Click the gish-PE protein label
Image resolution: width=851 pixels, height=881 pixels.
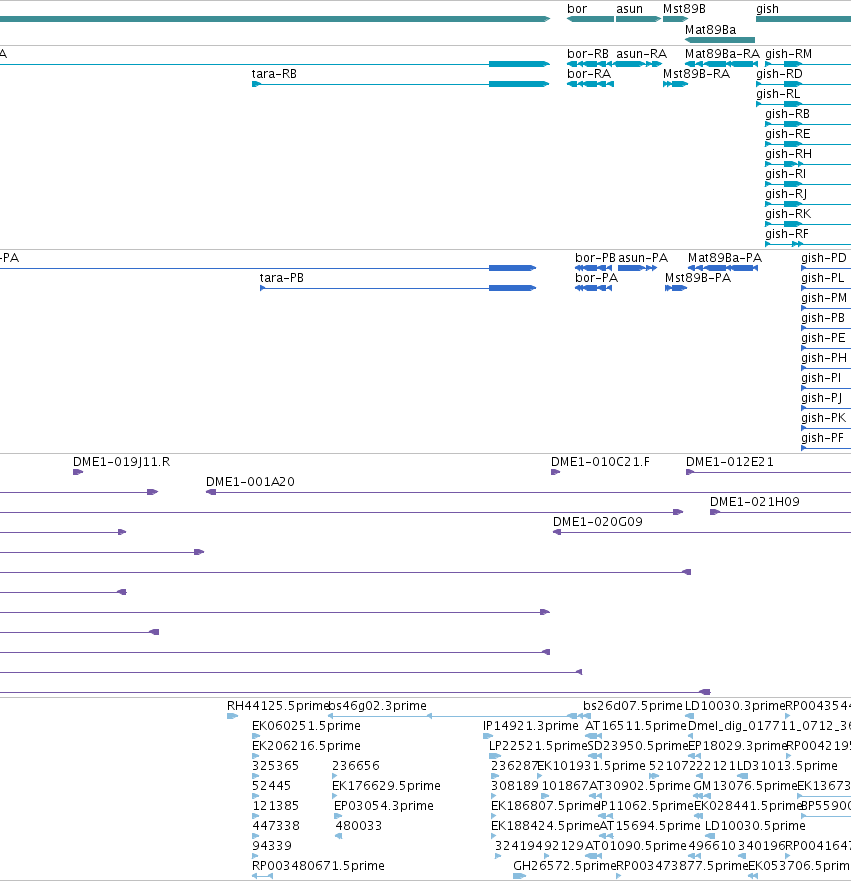point(823,338)
